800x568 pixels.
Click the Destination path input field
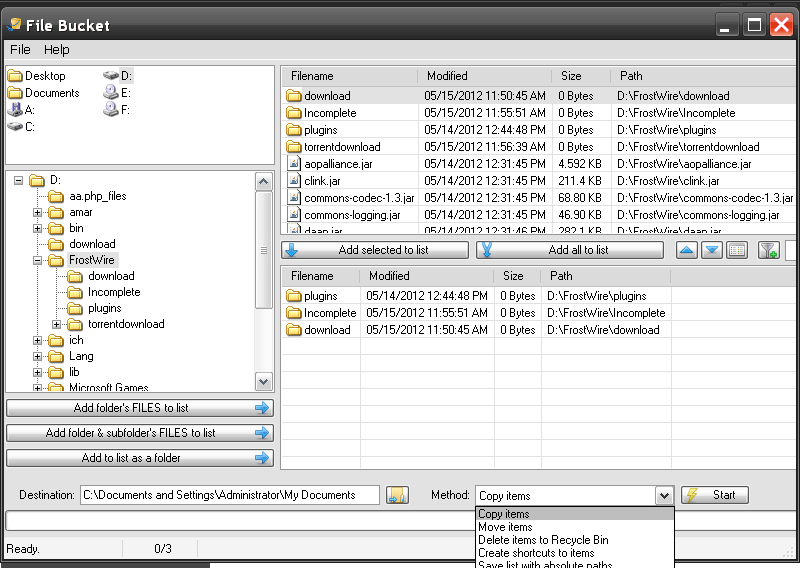tap(229, 495)
